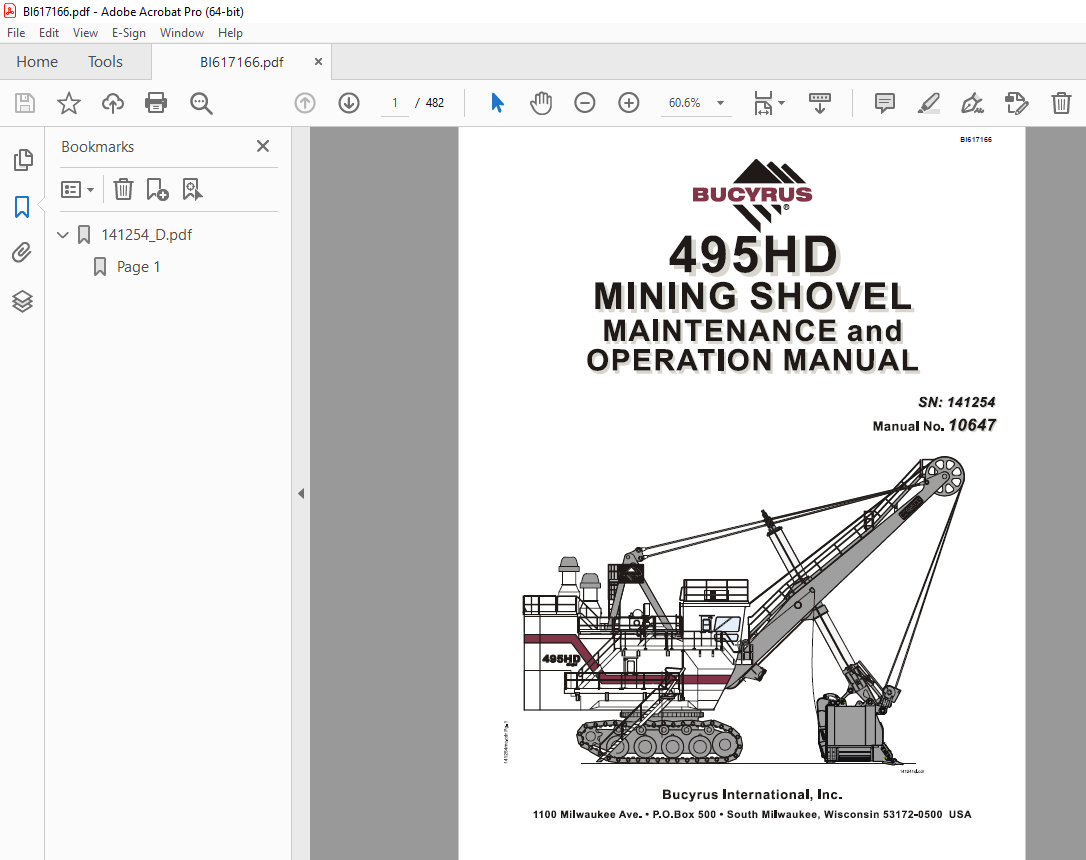Click the Bookmarks panel heading
Screen dimensions: 1086x860
[98, 147]
